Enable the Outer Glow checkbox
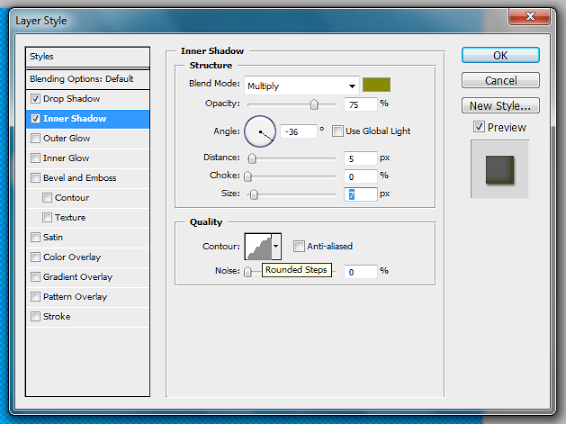The width and height of the screenshot is (566, 424). point(35,138)
